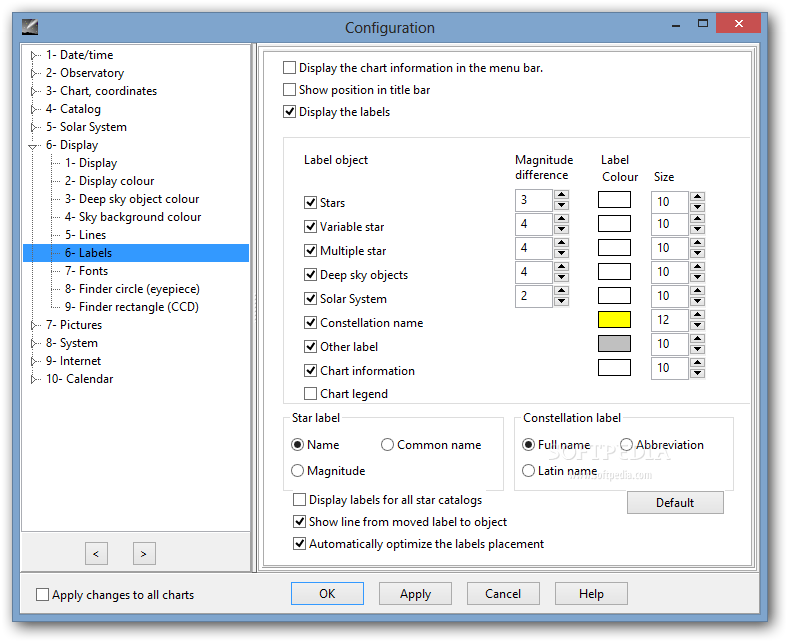The height and width of the screenshot is (642, 788).
Task: Open the 5- Lines page
Action: coord(85,235)
